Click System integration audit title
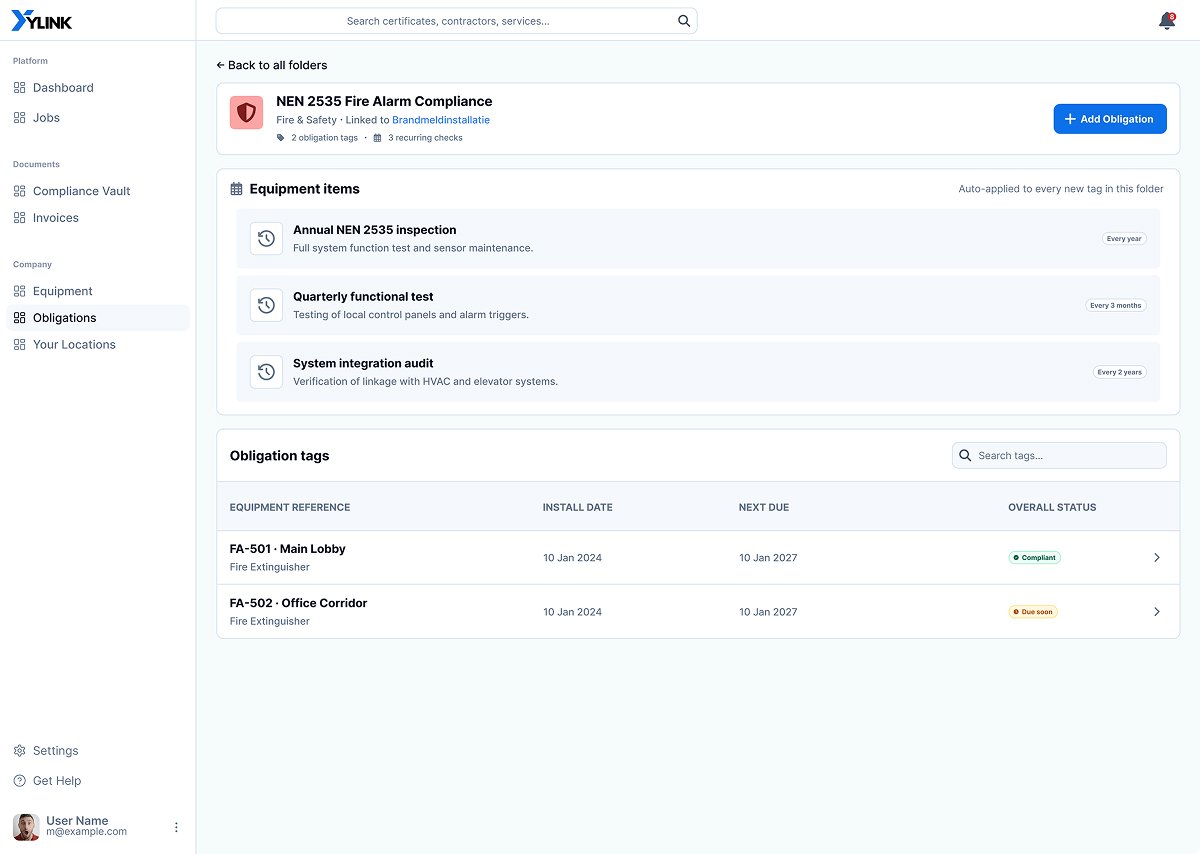The width and height of the screenshot is (1200, 854). coord(363,364)
